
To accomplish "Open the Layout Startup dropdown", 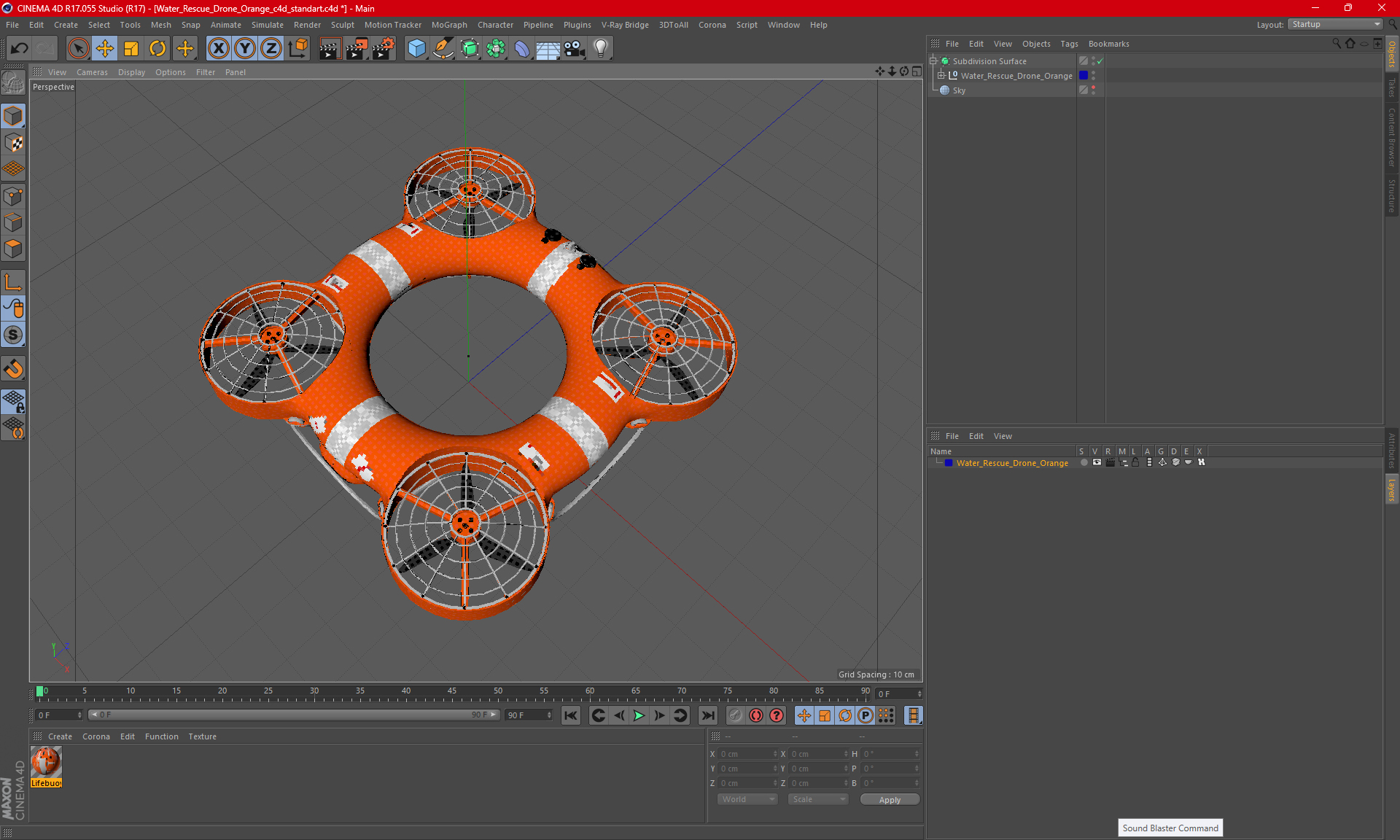I will 1336,24.
